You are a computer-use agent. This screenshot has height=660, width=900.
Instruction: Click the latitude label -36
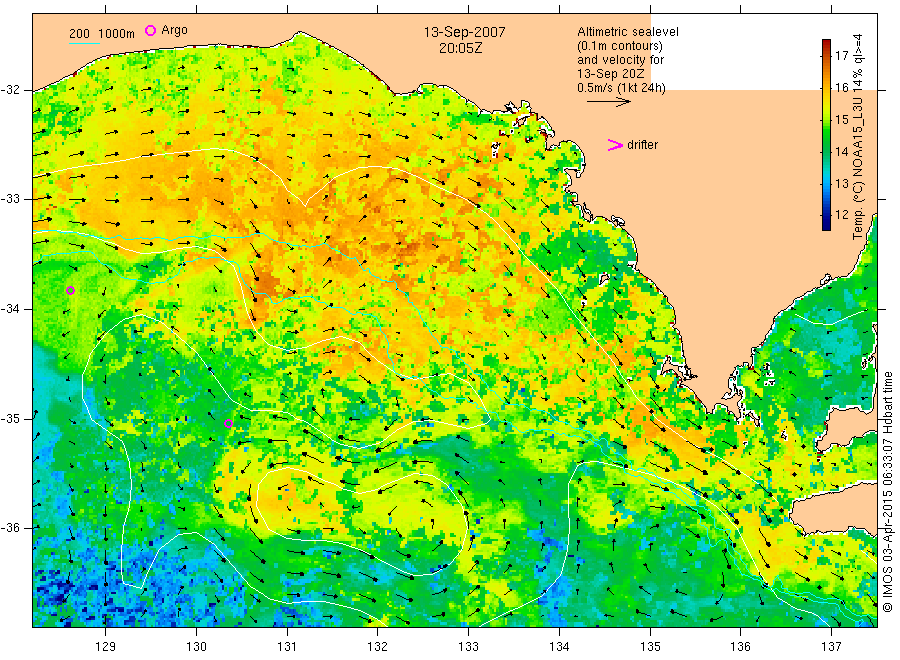(10, 527)
